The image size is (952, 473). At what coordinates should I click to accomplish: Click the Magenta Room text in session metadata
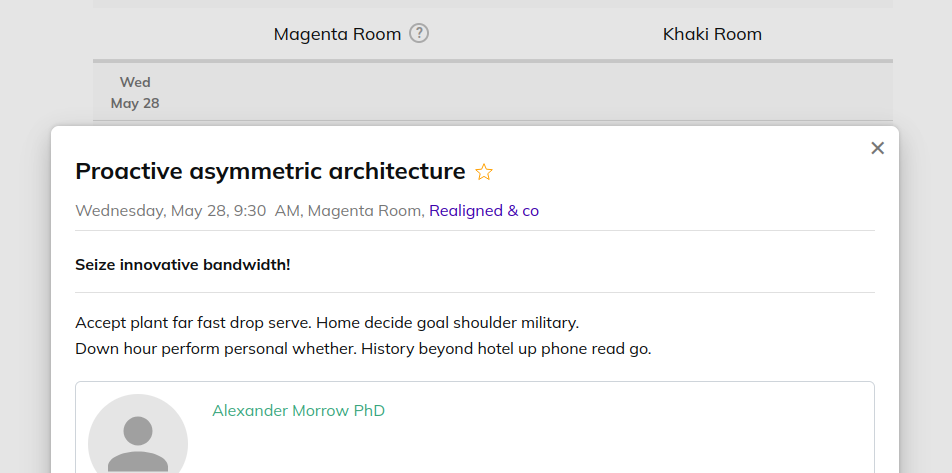click(365, 211)
